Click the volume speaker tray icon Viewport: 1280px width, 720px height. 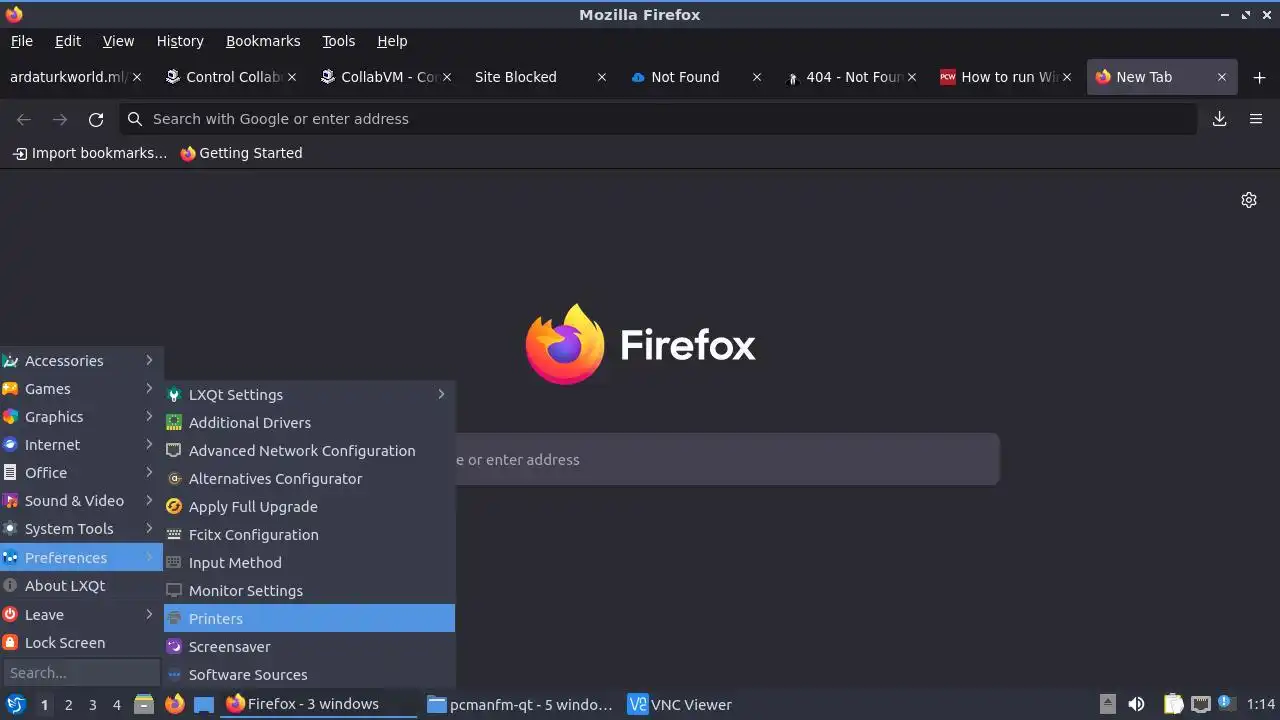coord(1136,704)
